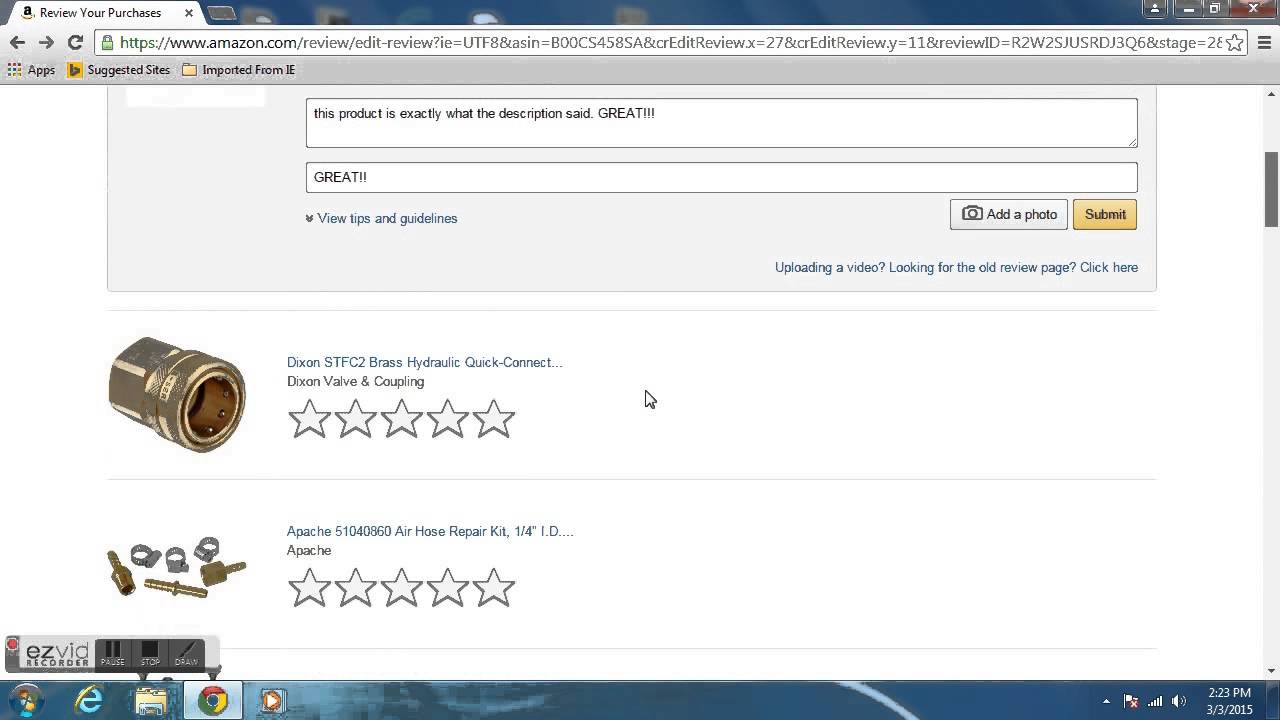Pause the ezvid recording
This screenshot has height=720, width=1280.
tap(113, 654)
